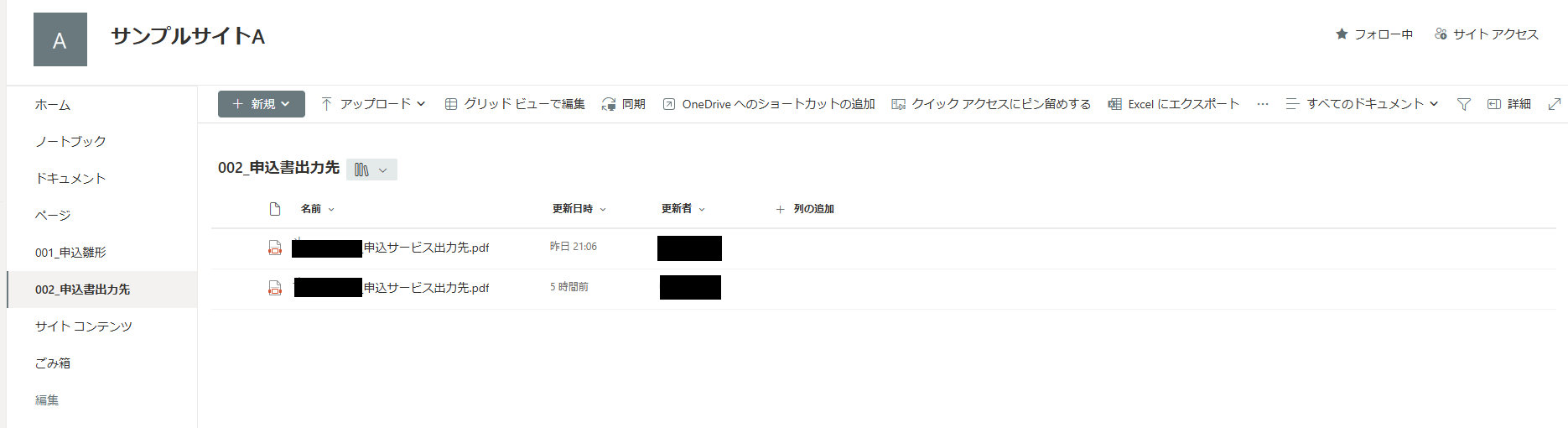This screenshot has width=1568, height=428.
Task: Open サンプルサイトA site title link
Action: [x=188, y=36]
